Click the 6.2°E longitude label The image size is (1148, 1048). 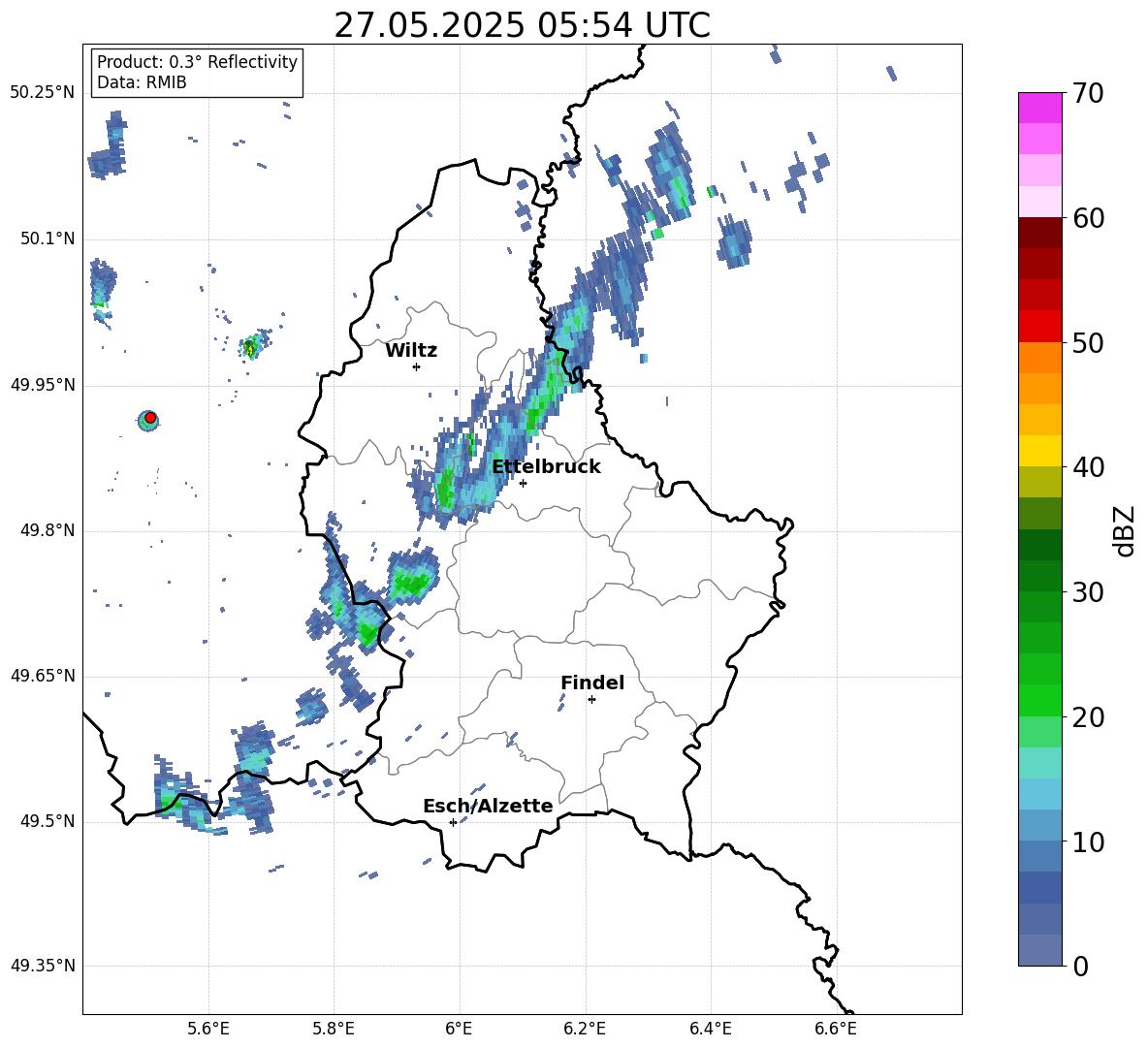(x=585, y=1029)
